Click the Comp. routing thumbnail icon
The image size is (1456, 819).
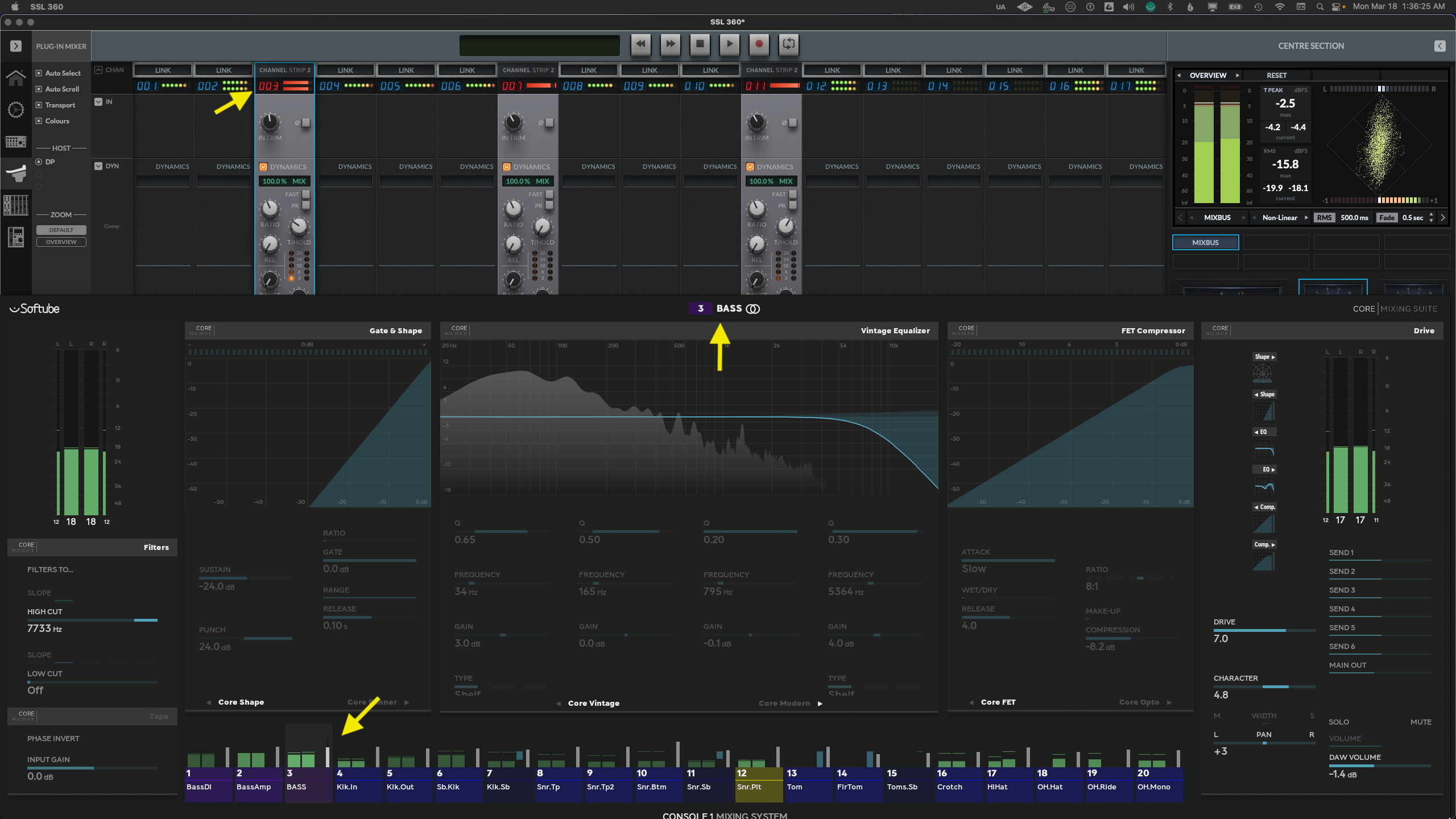[1264, 524]
